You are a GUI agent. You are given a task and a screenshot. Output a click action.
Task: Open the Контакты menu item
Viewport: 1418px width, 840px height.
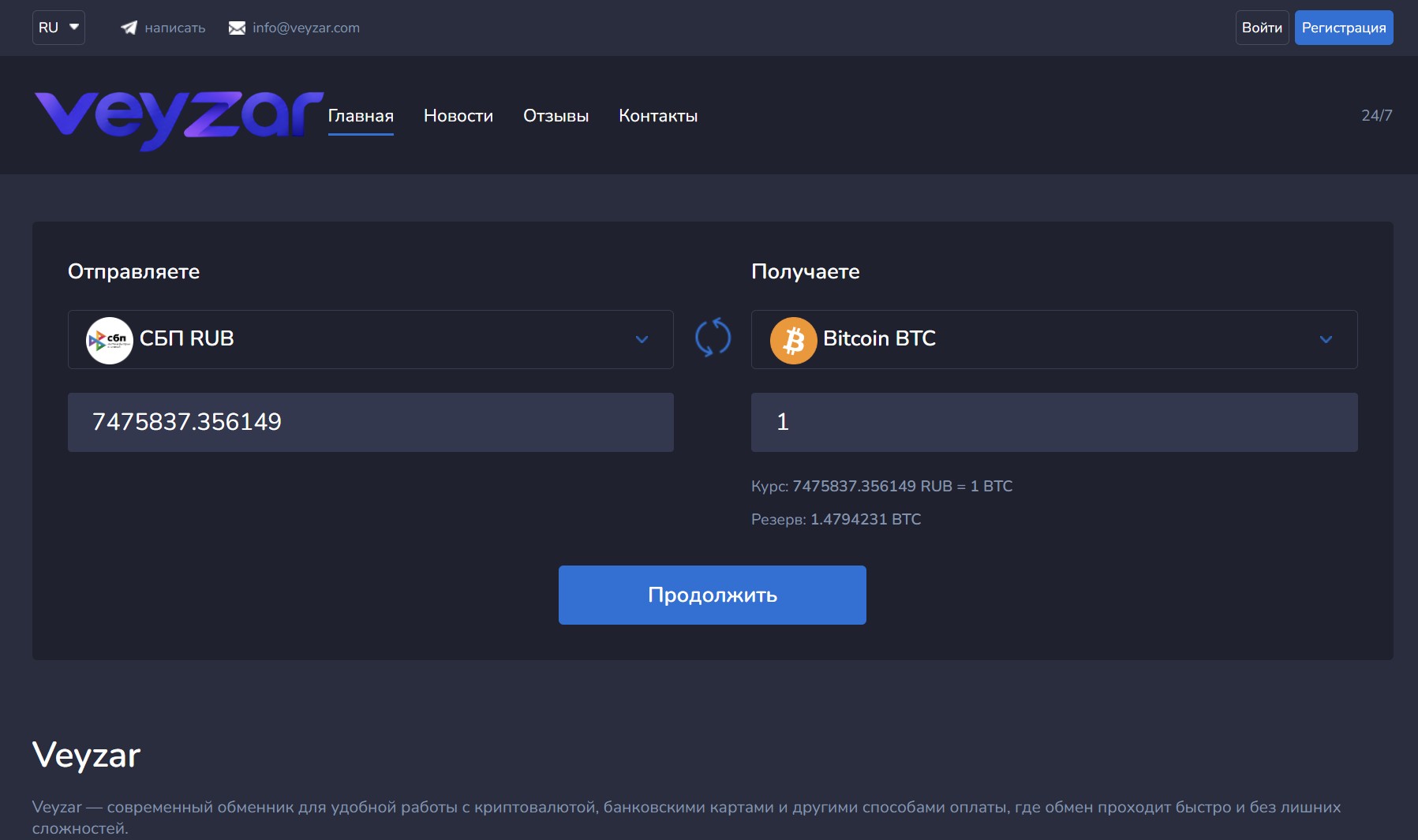click(658, 116)
